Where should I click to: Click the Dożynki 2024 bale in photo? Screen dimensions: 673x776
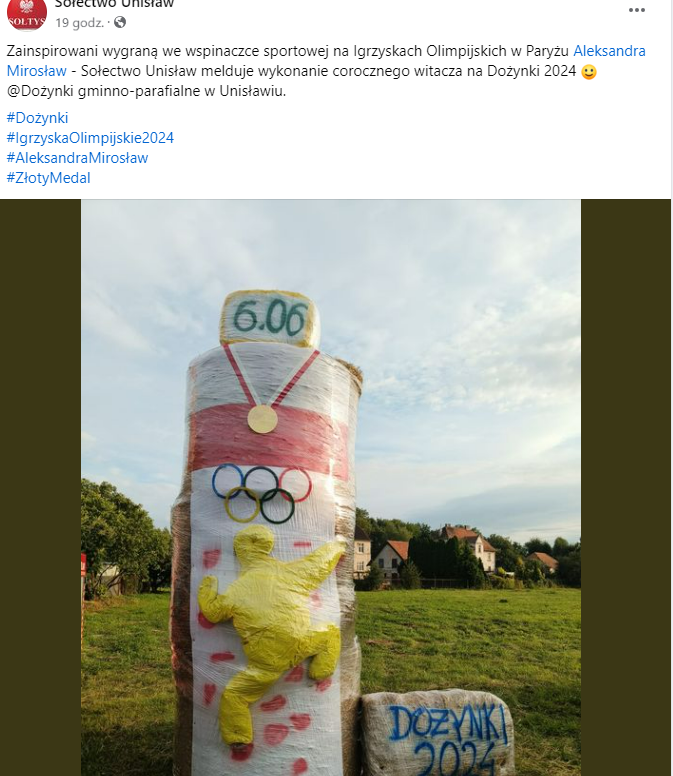point(437,733)
